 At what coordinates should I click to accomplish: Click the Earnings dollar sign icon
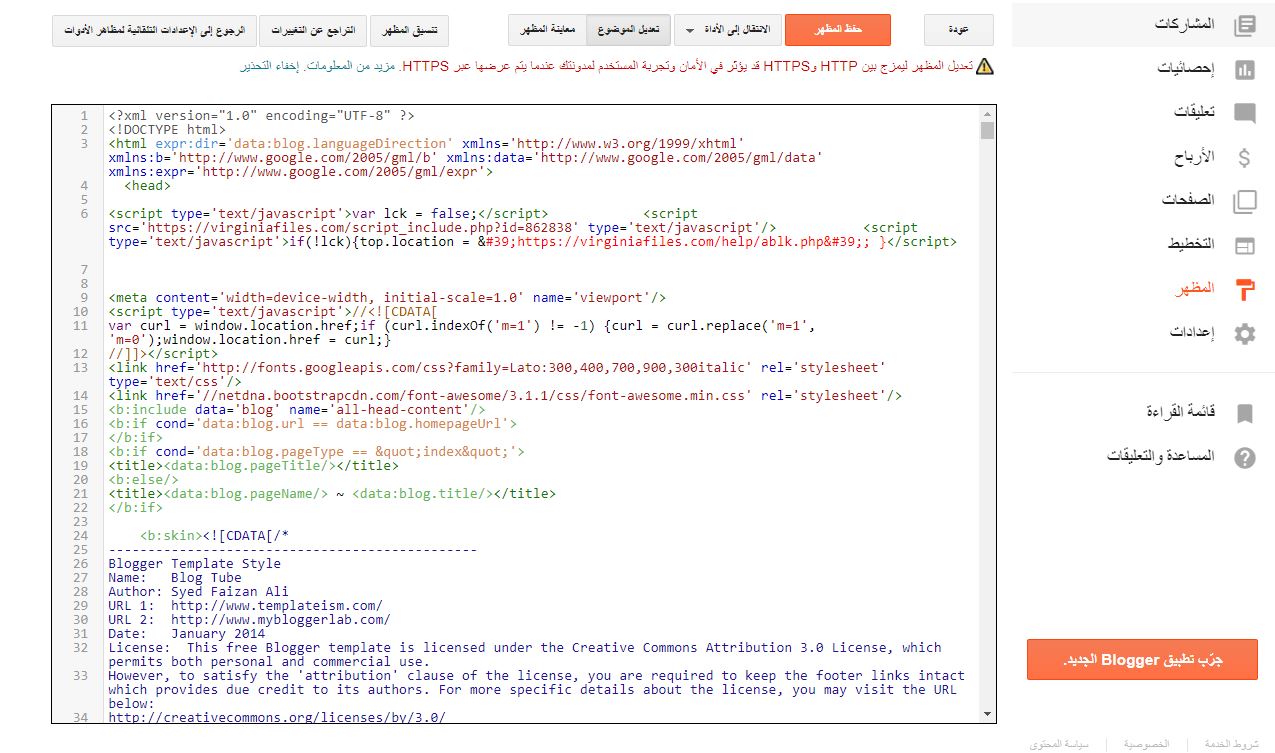pyautogui.click(x=1244, y=157)
